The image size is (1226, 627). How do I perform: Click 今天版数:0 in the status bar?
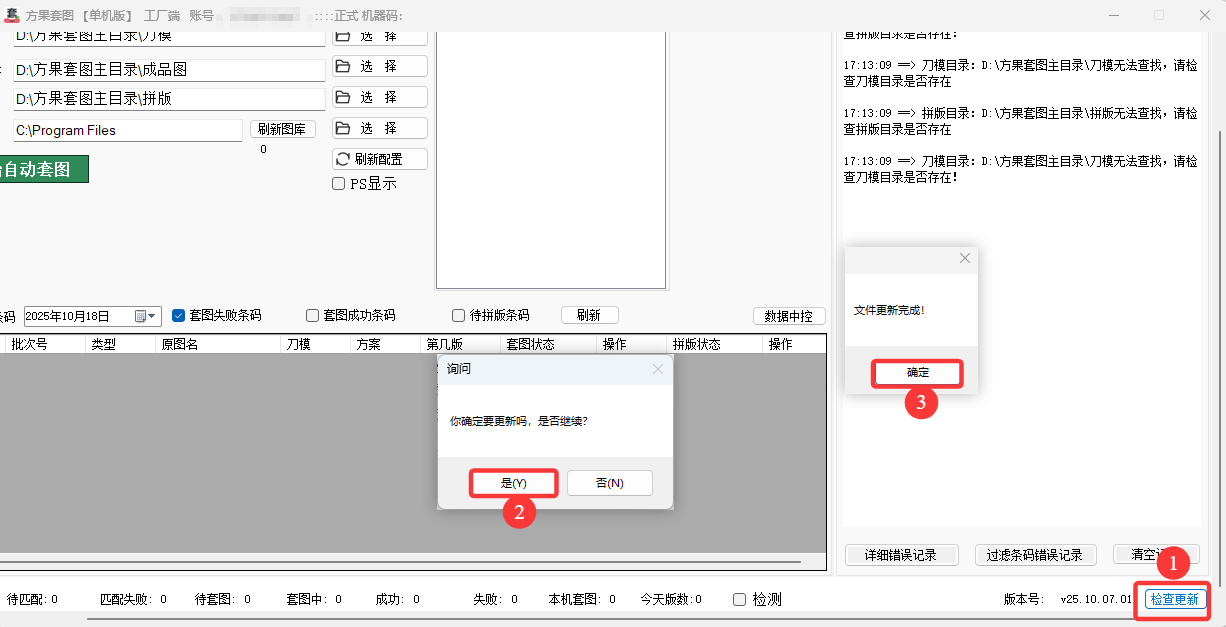(671, 600)
